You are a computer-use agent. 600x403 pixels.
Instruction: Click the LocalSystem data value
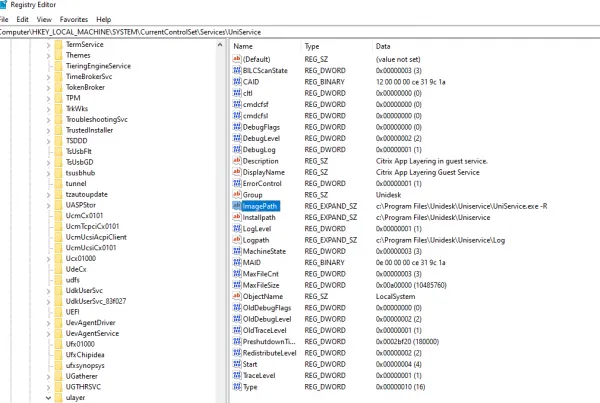point(395,296)
